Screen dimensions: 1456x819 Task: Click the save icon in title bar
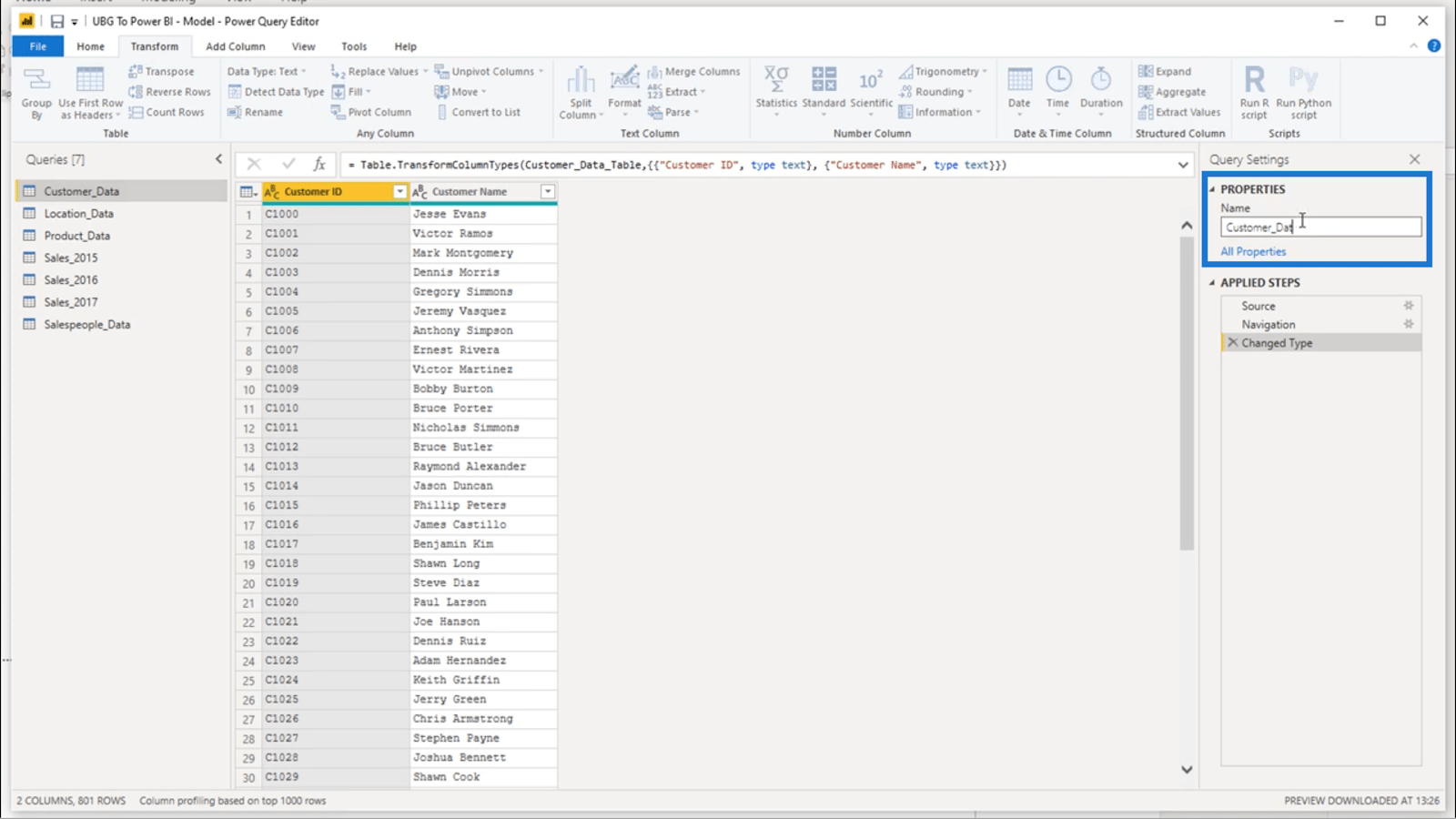click(57, 21)
